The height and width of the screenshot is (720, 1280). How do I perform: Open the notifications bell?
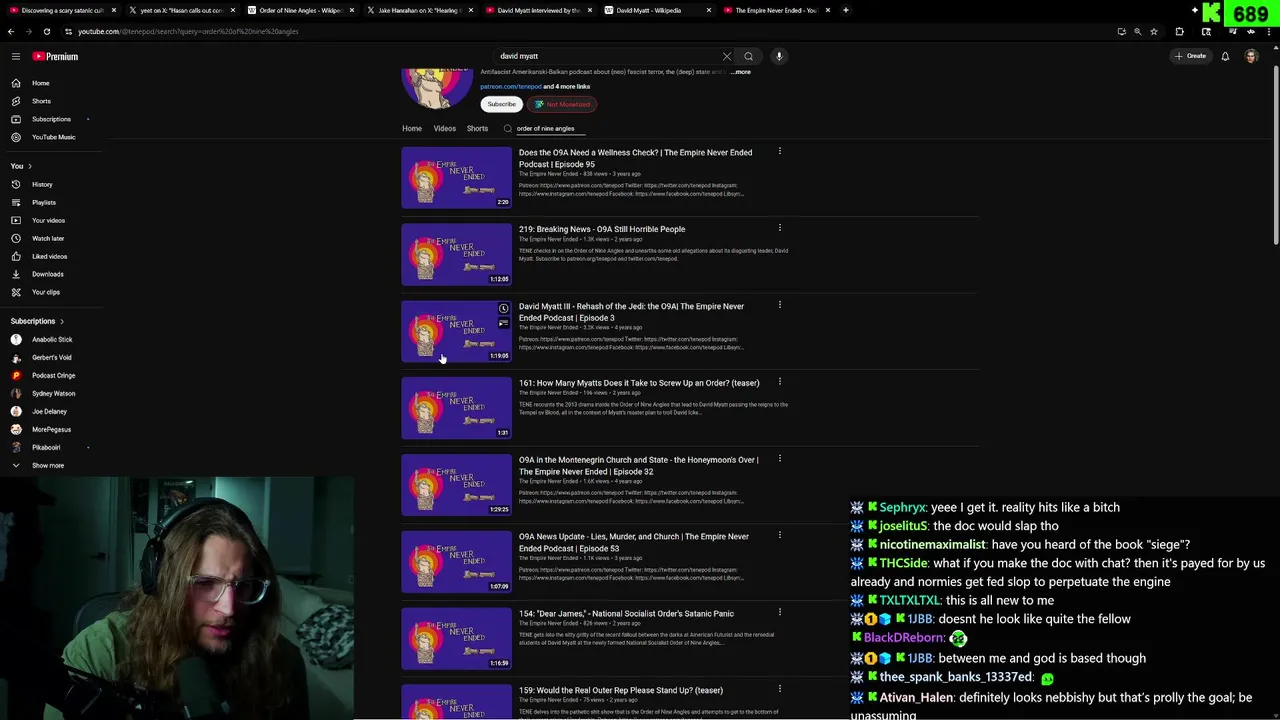coord(1225,56)
